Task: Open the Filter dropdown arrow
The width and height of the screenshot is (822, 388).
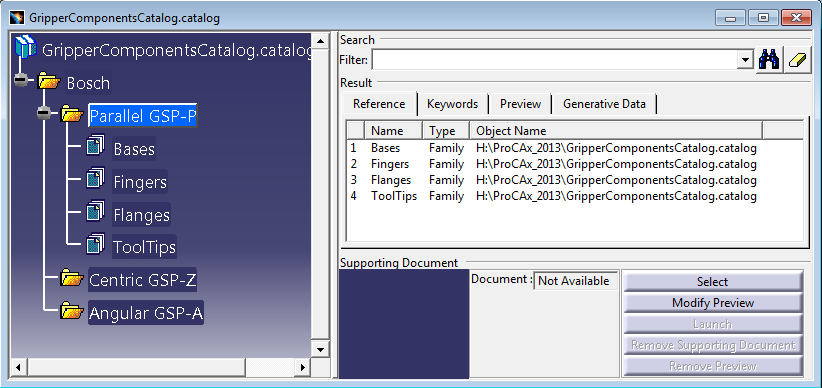Action: pos(745,60)
